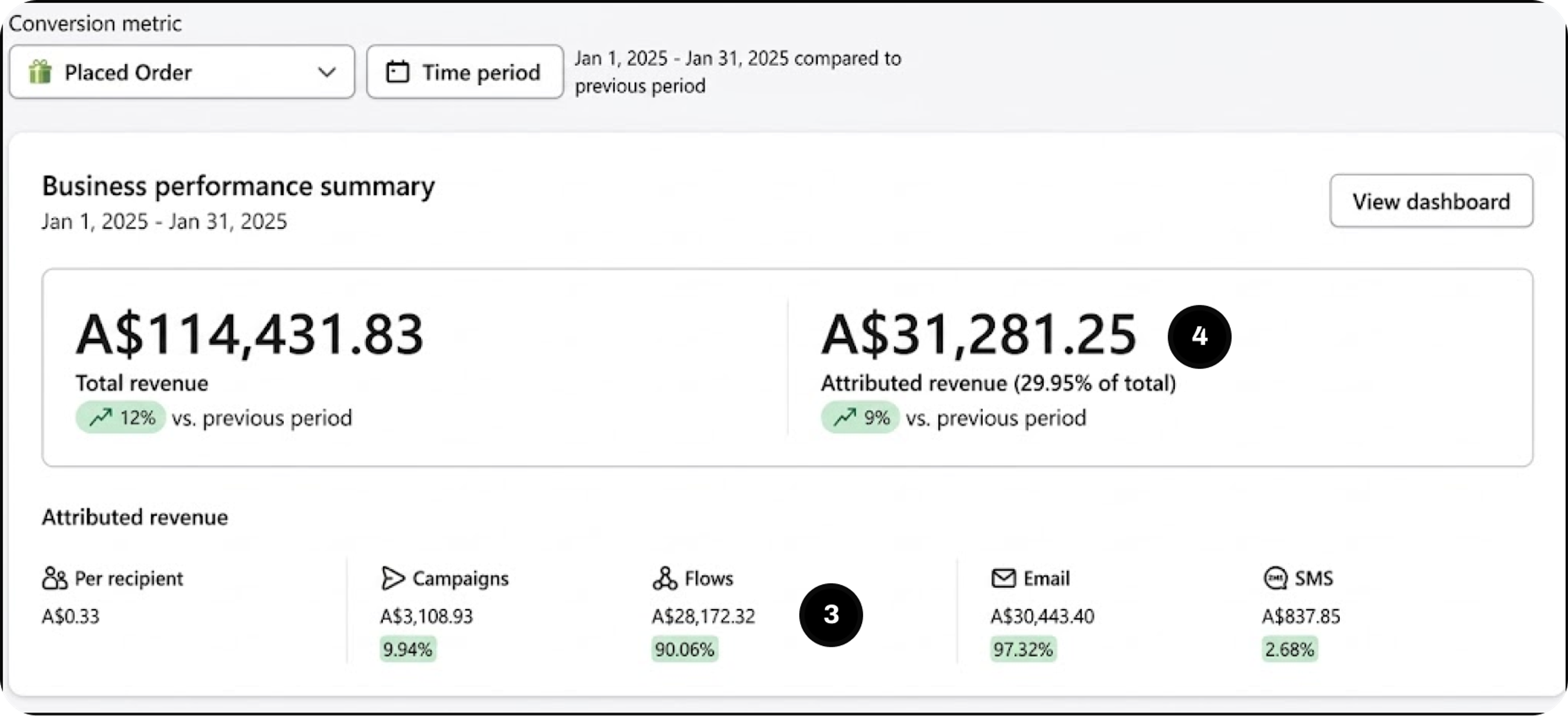The width and height of the screenshot is (1568, 716).
Task: Select the A$31,281.25 attributed revenue figure
Action: point(979,334)
